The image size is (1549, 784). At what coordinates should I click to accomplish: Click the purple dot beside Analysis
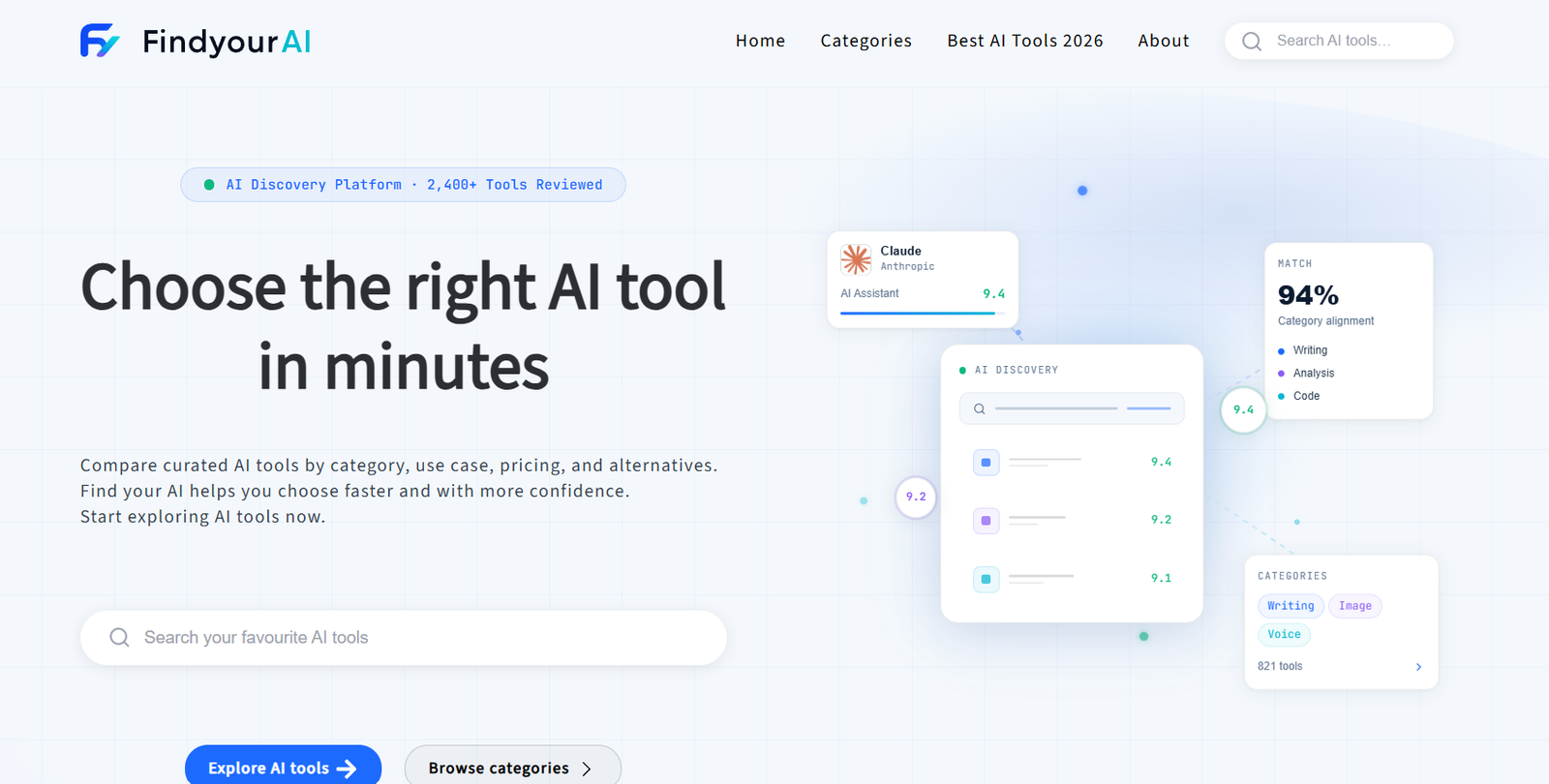pos(1281,374)
